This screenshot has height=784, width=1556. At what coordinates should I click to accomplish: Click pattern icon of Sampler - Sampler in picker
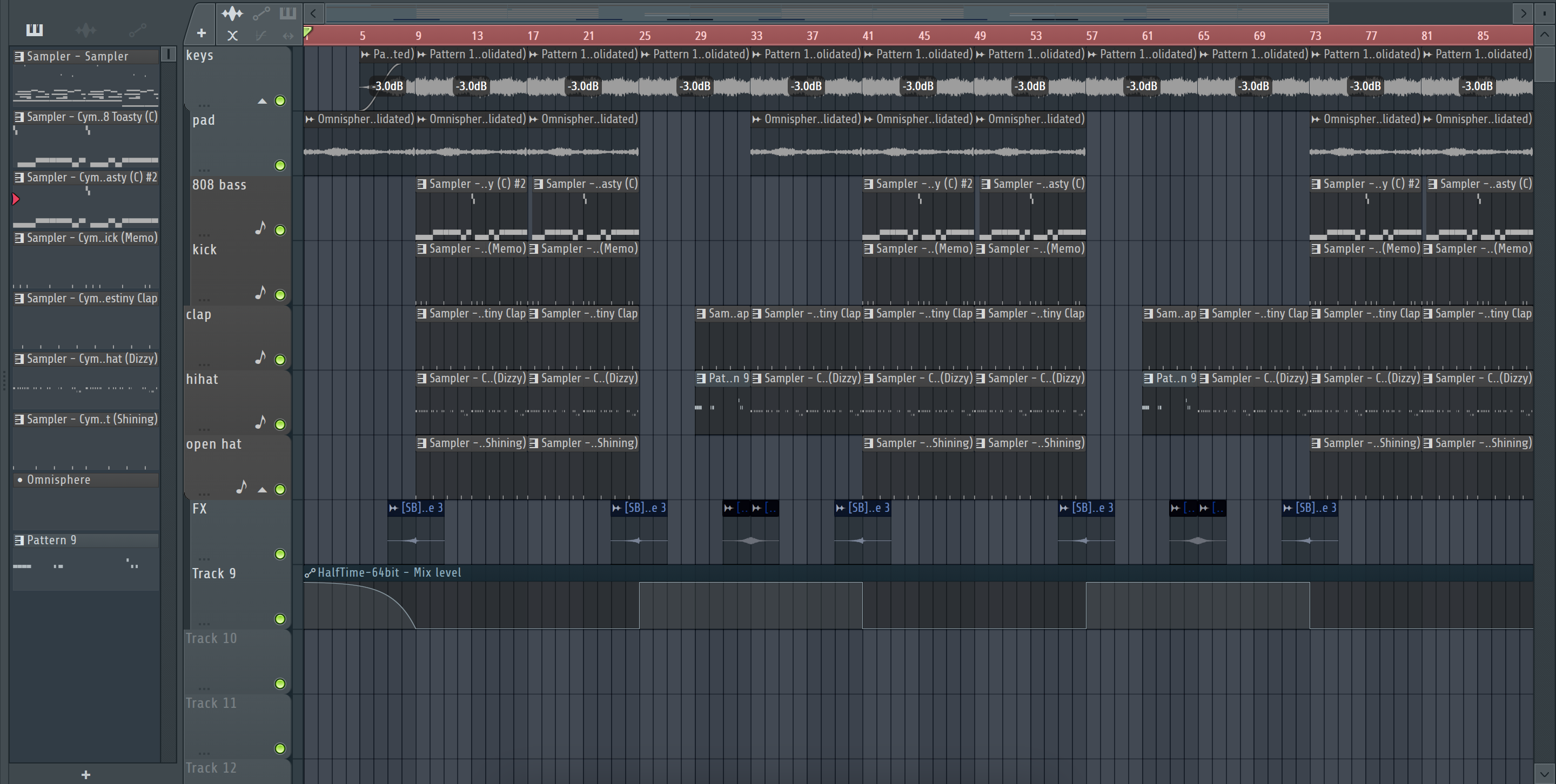tap(19, 56)
